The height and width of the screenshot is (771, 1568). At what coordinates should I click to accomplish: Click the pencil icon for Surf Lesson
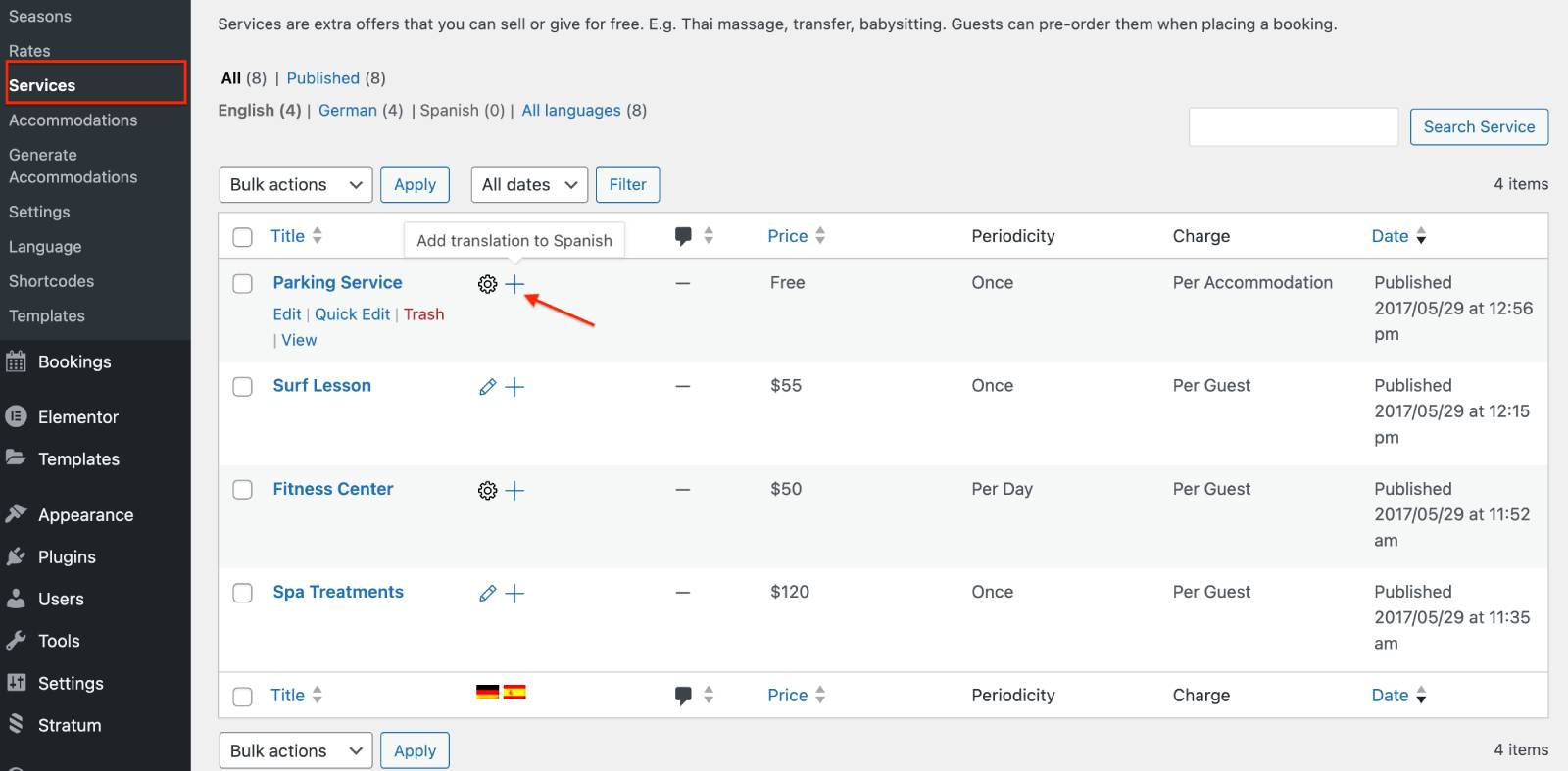487,387
